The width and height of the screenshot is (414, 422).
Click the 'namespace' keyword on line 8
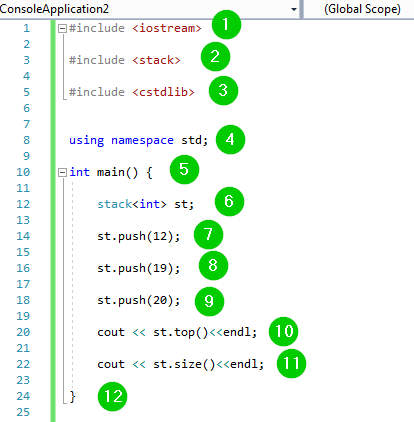pyautogui.click(x=142, y=140)
